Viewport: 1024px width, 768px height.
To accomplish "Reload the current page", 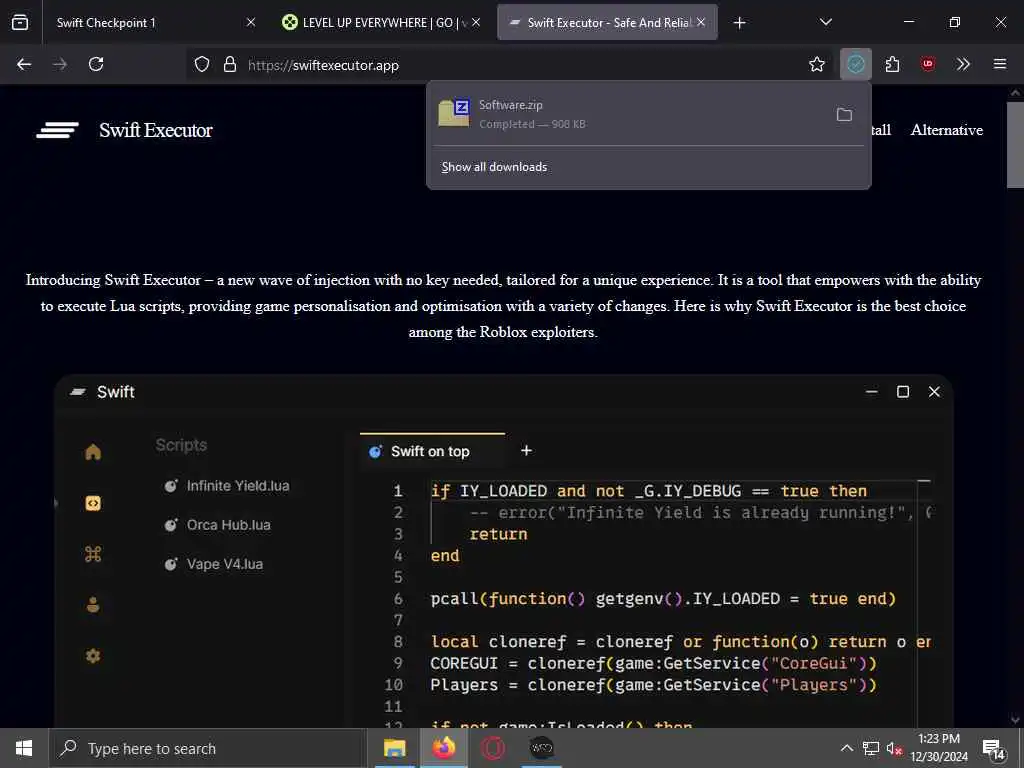I will (96, 64).
